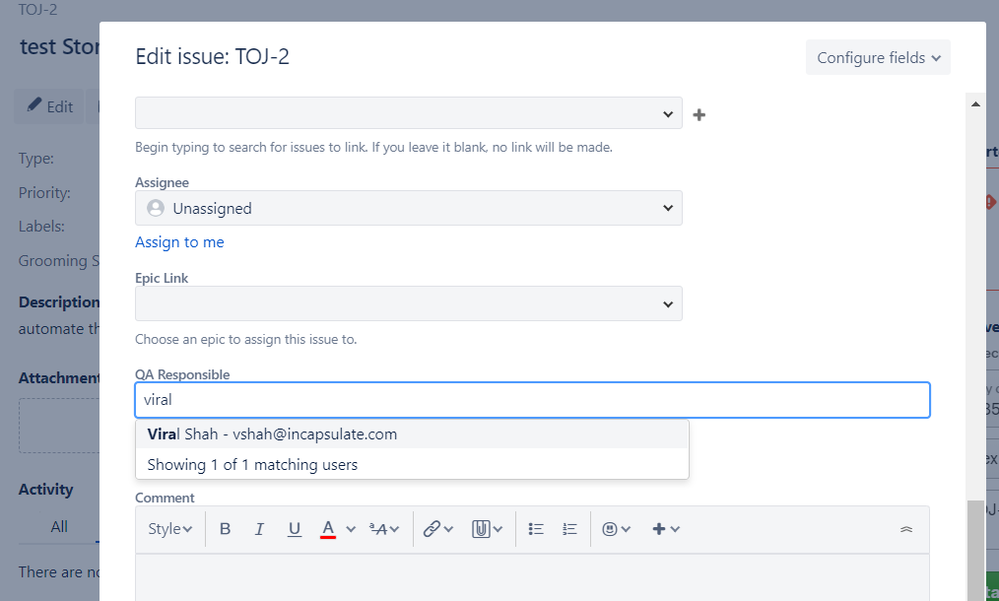Click the plus icon beside the issue link field
Viewport: 999px width, 601px height.
(x=699, y=115)
